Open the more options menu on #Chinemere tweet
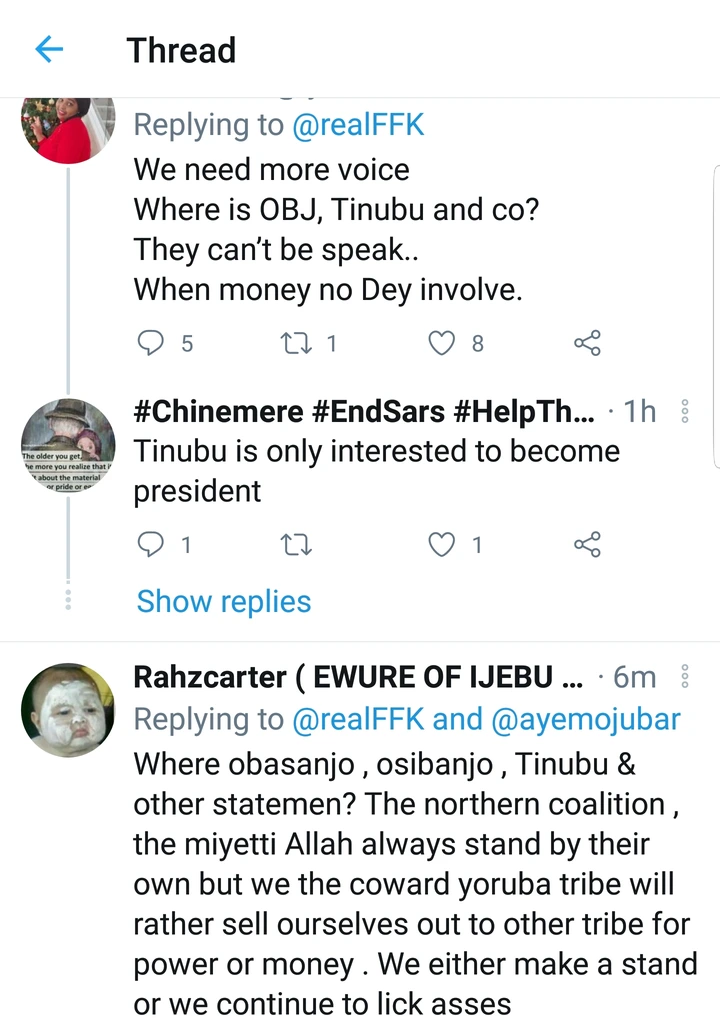 click(685, 410)
